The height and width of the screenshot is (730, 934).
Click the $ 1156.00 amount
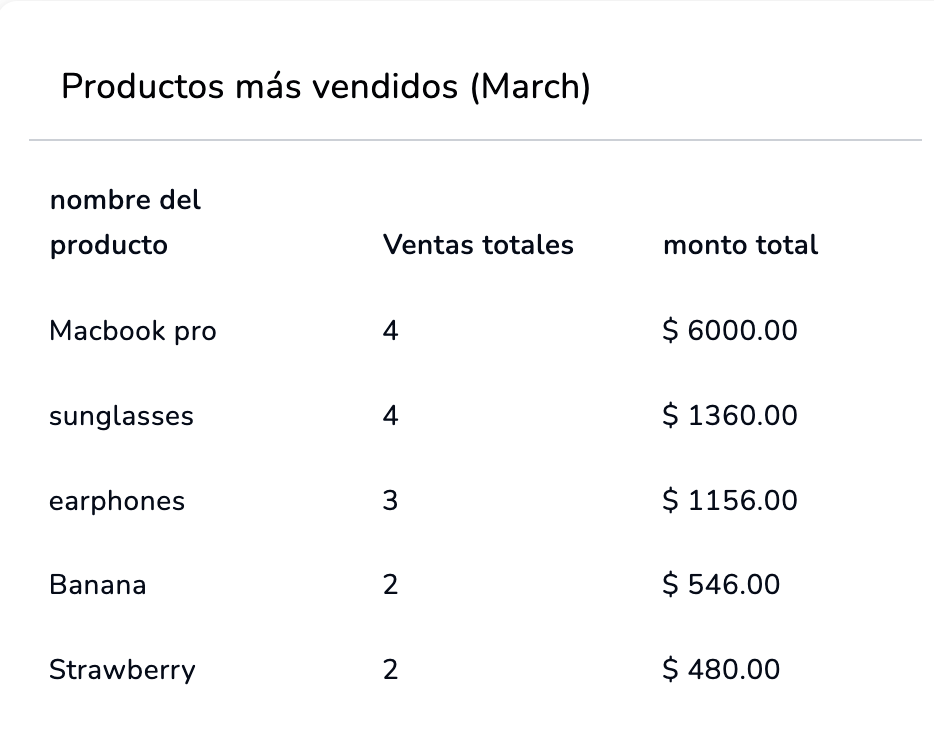click(x=730, y=500)
